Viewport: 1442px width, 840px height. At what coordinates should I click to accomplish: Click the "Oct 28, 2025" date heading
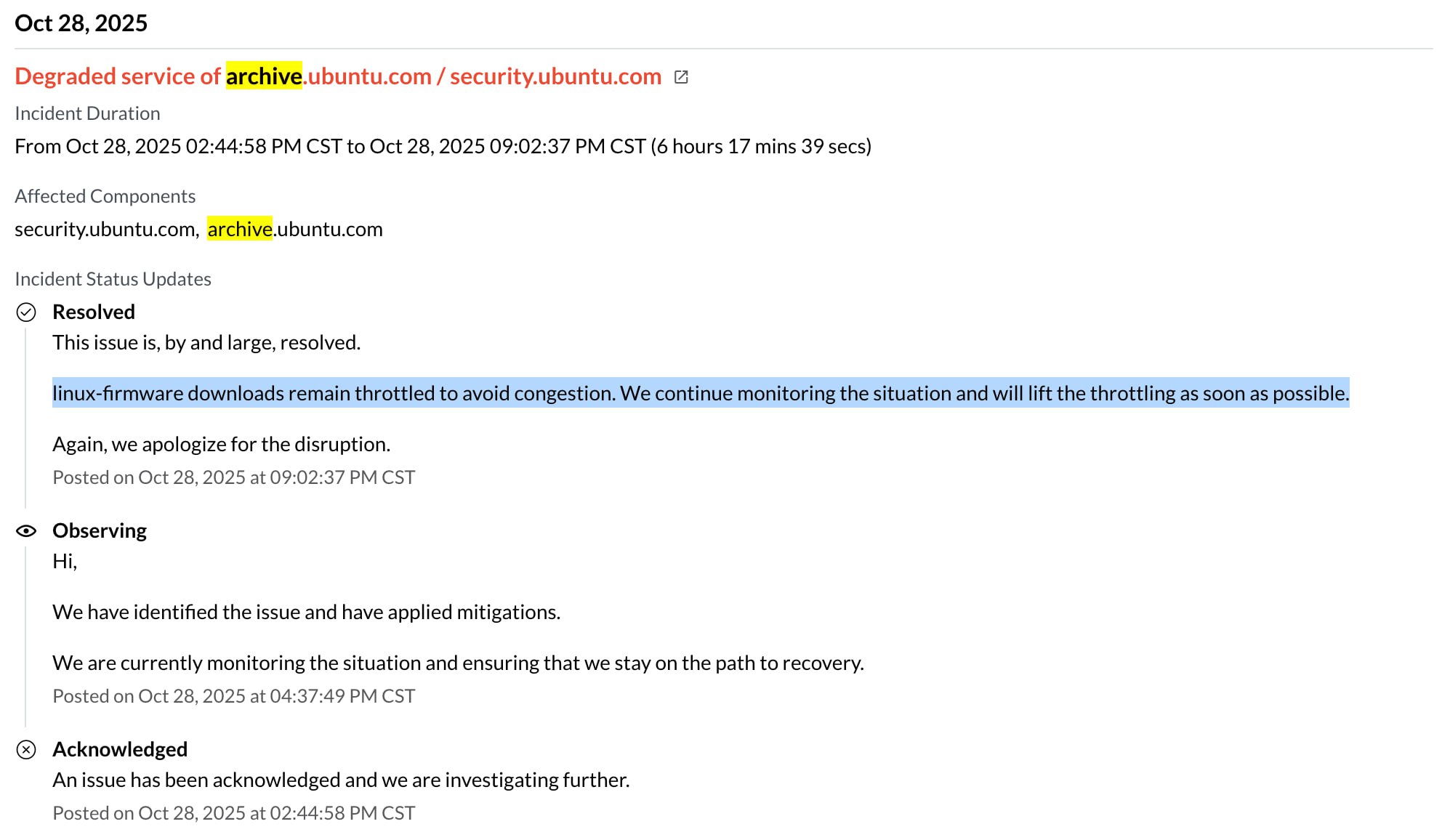click(81, 23)
